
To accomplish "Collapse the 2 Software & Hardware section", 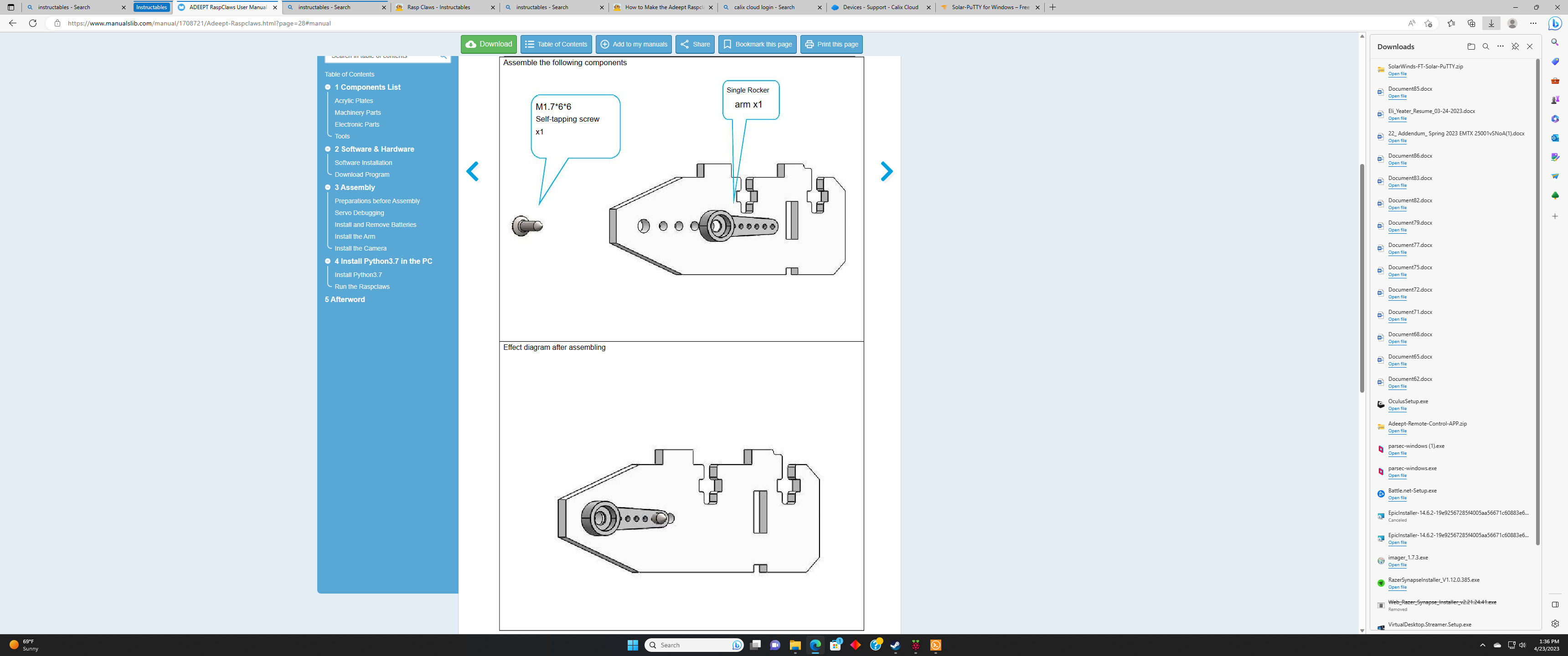I will pos(327,149).
